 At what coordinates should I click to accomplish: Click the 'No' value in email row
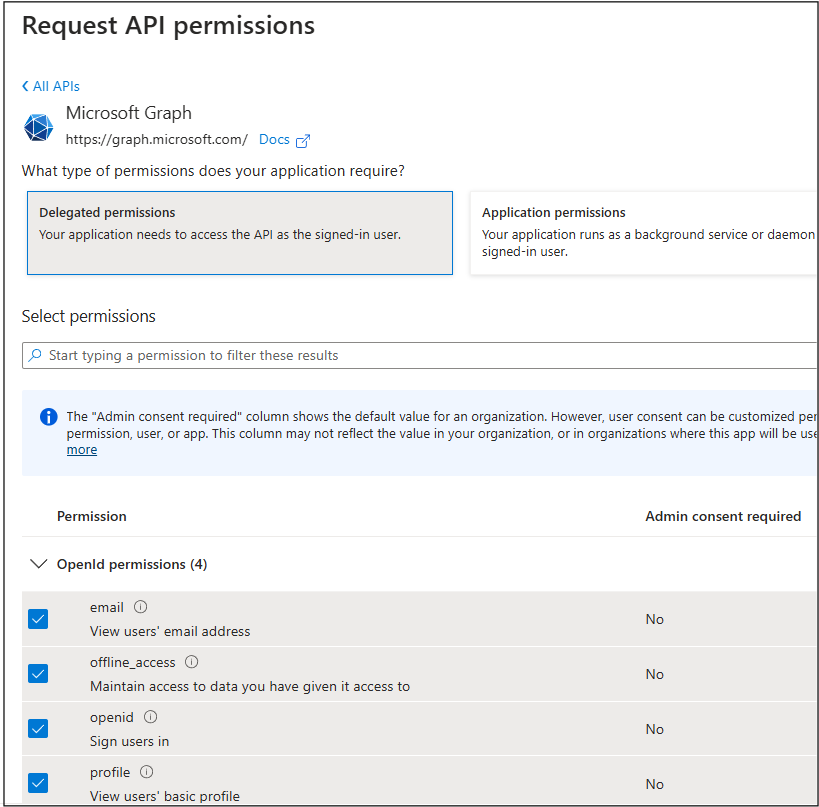tap(654, 619)
